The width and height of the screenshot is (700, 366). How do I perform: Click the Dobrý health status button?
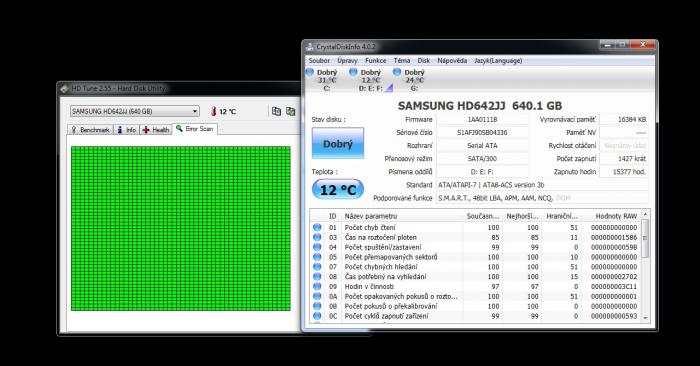[x=338, y=143]
